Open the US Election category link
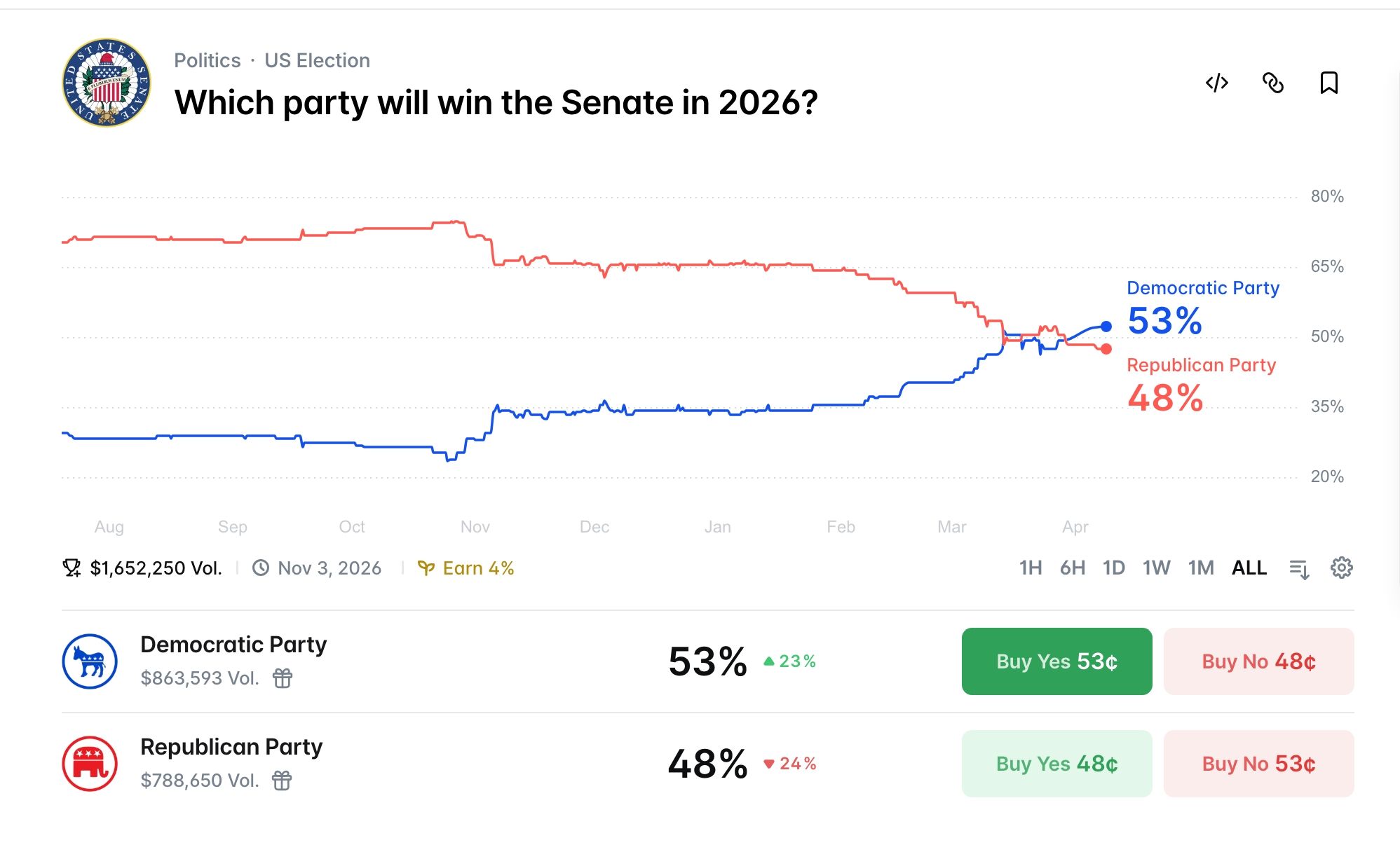The height and width of the screenshot is (859, 1400). [317, 60]
